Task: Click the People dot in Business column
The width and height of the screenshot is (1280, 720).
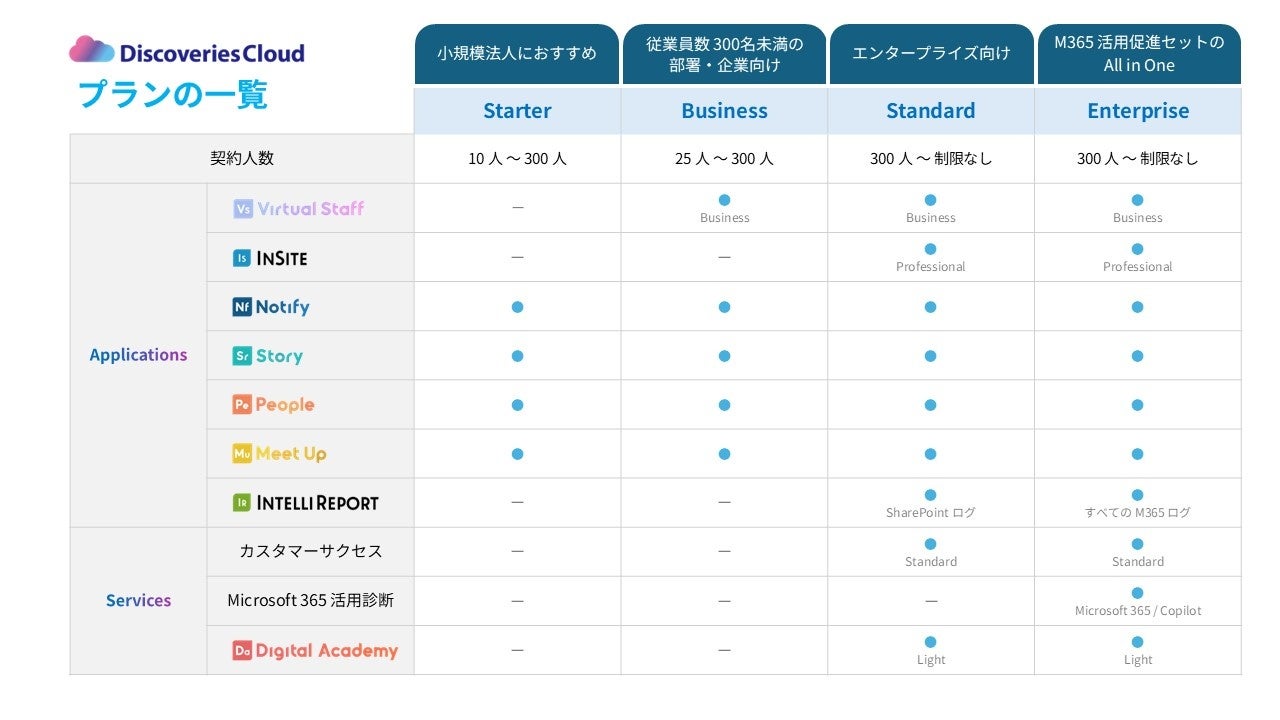Action: tap(724, 405)
